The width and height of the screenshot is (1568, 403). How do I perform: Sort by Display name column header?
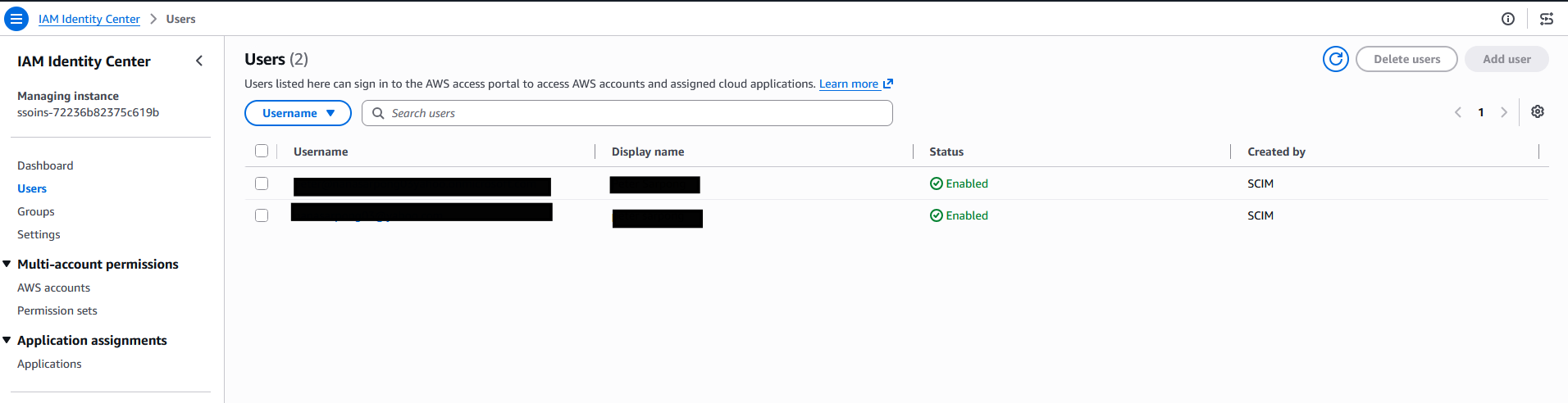click(648, 152)
